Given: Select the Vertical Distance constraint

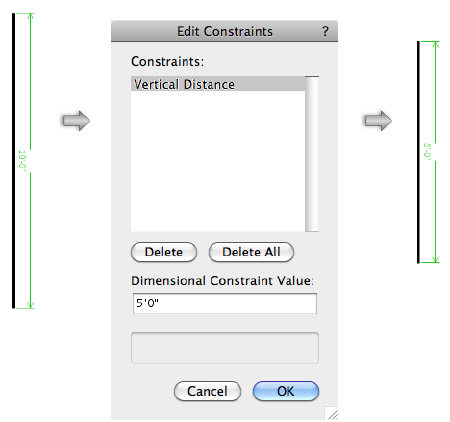Looking at the screenshot, I should coord(218,84).
